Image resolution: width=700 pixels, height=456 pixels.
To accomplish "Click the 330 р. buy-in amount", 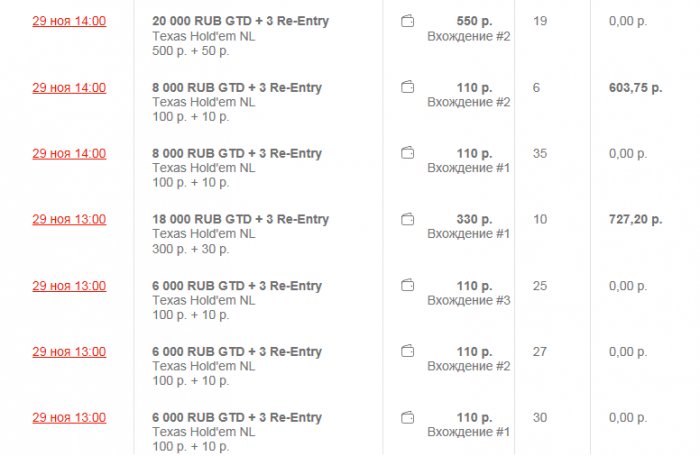I will (473, 219).
